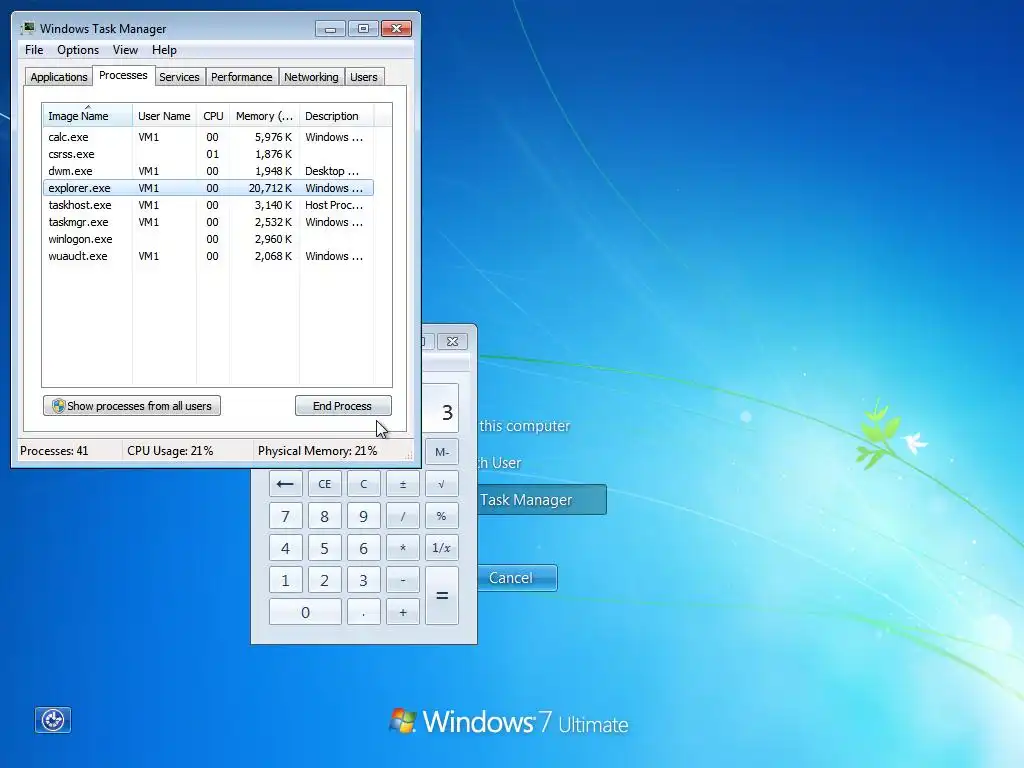
Task: Select the taskhost.exe process row
Action: pyautogui.click(x=208, y=205)
